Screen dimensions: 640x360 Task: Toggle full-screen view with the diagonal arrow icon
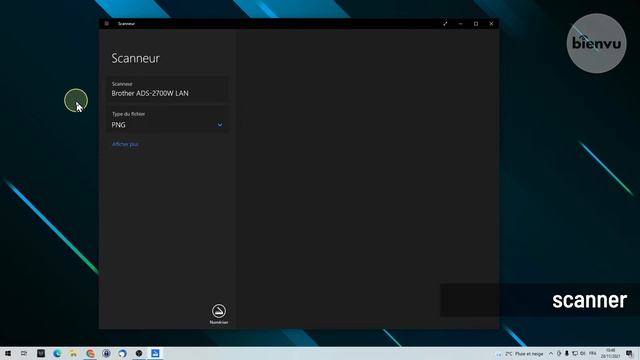[445, 24]
